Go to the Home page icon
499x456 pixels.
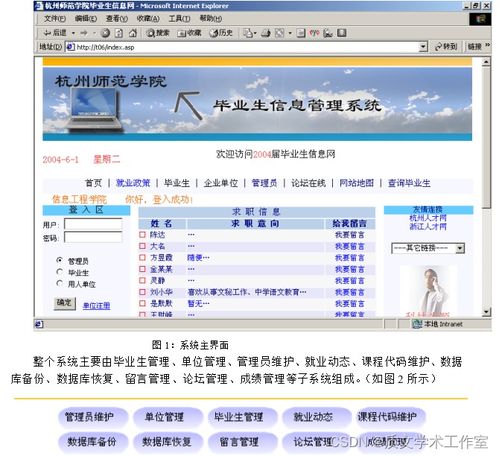point(132,33)
